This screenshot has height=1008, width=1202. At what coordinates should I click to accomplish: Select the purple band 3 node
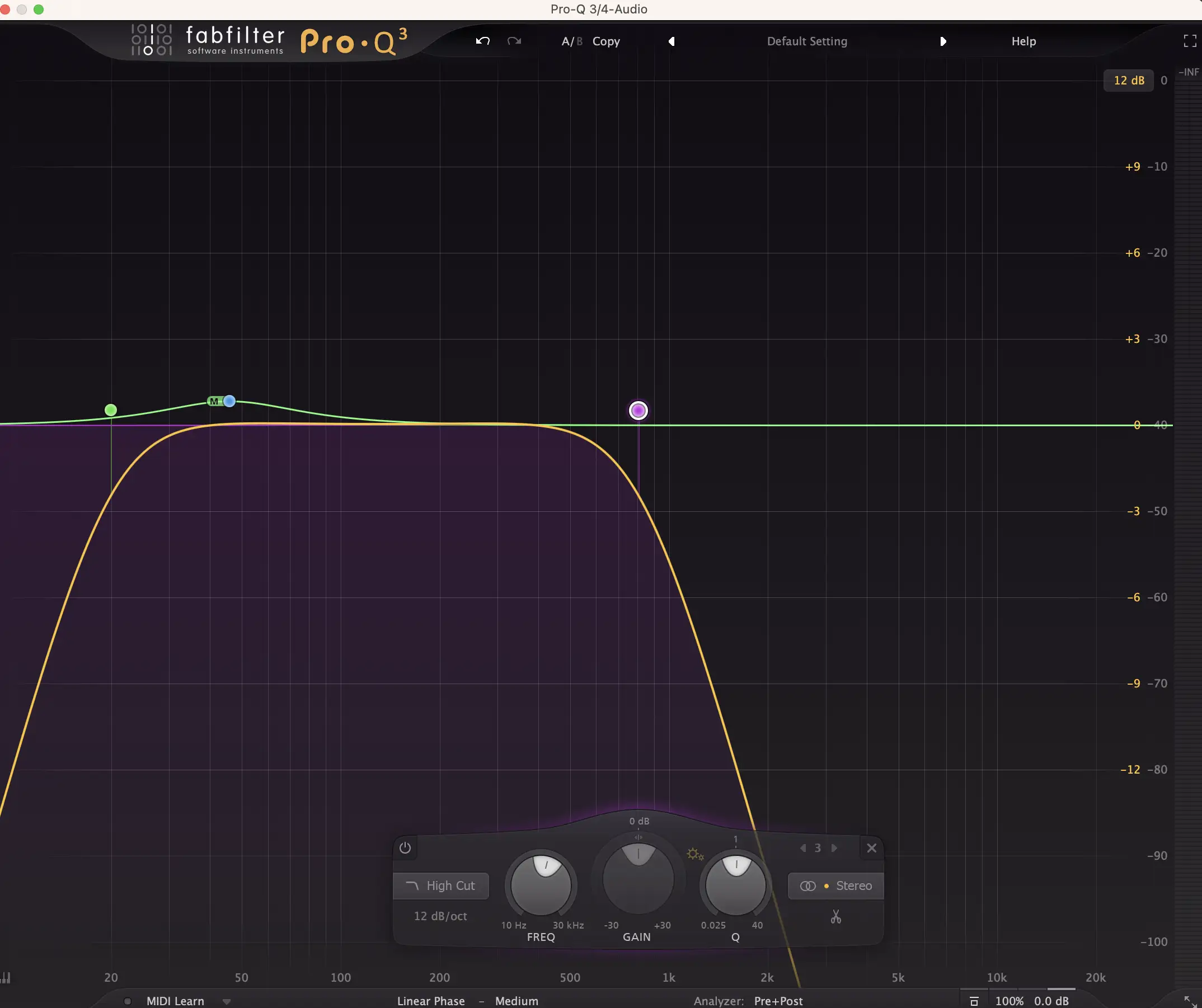[638, 411]
